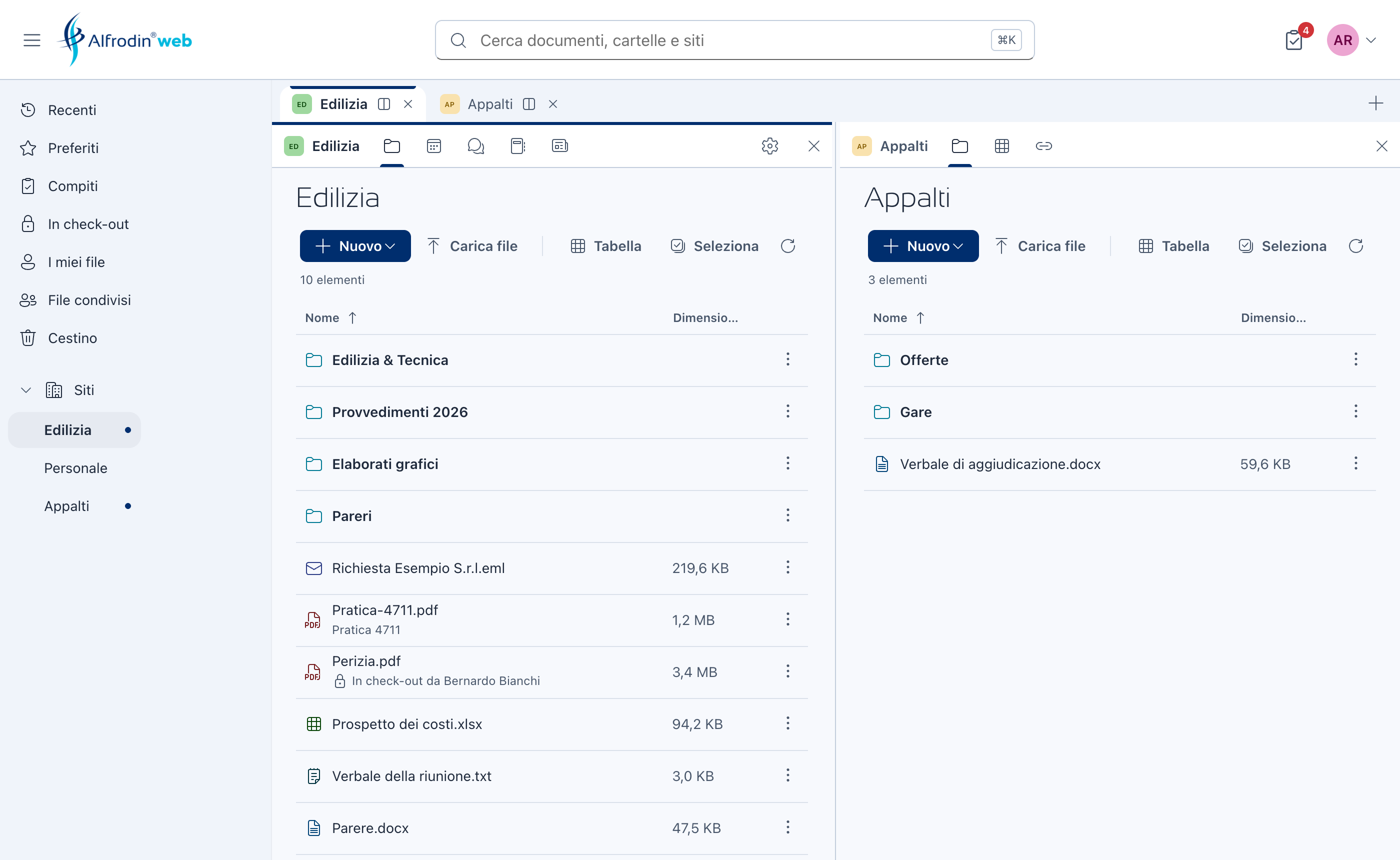The height and width of the screenshot is (860, 1400).
Task: Open Prospetto dei costi.xlsx file
Action: pos(406,724)
